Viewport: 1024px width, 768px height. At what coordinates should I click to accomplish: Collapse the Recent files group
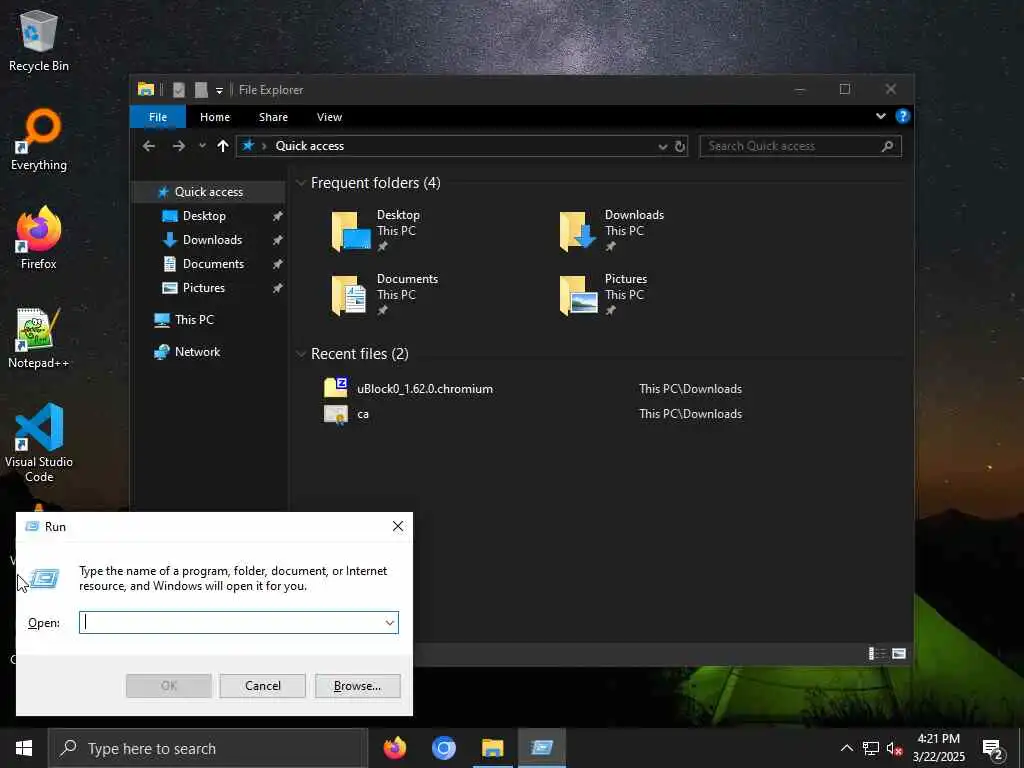coord(301,354)
